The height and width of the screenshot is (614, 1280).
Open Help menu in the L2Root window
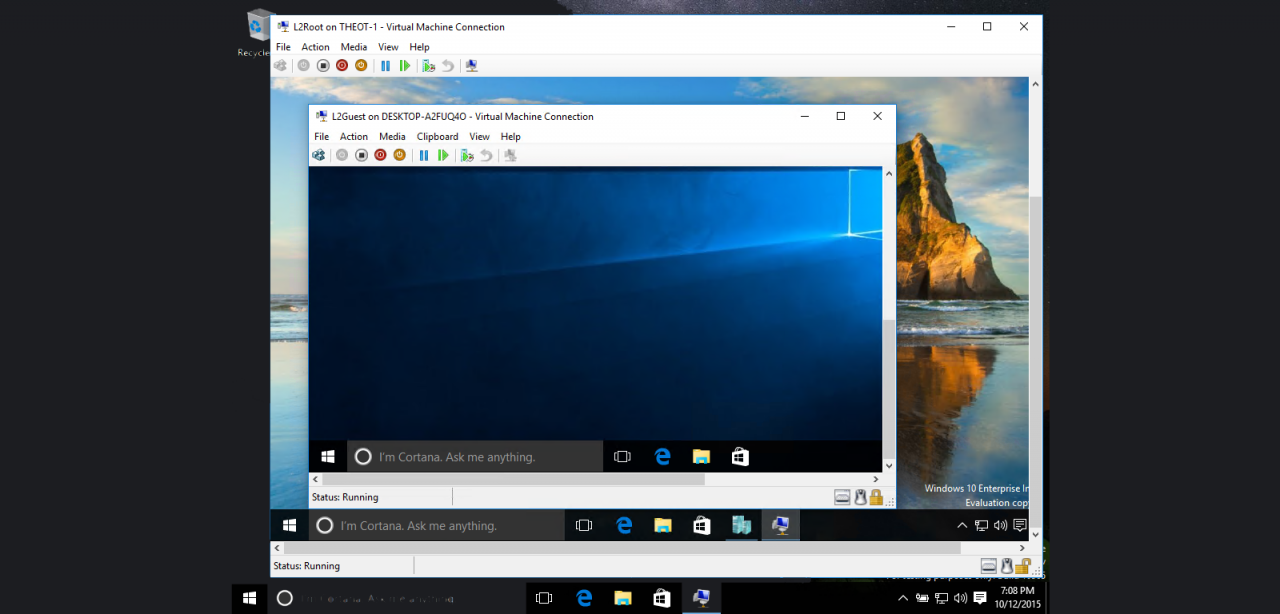pyautogui.click(x=419, y=47)
